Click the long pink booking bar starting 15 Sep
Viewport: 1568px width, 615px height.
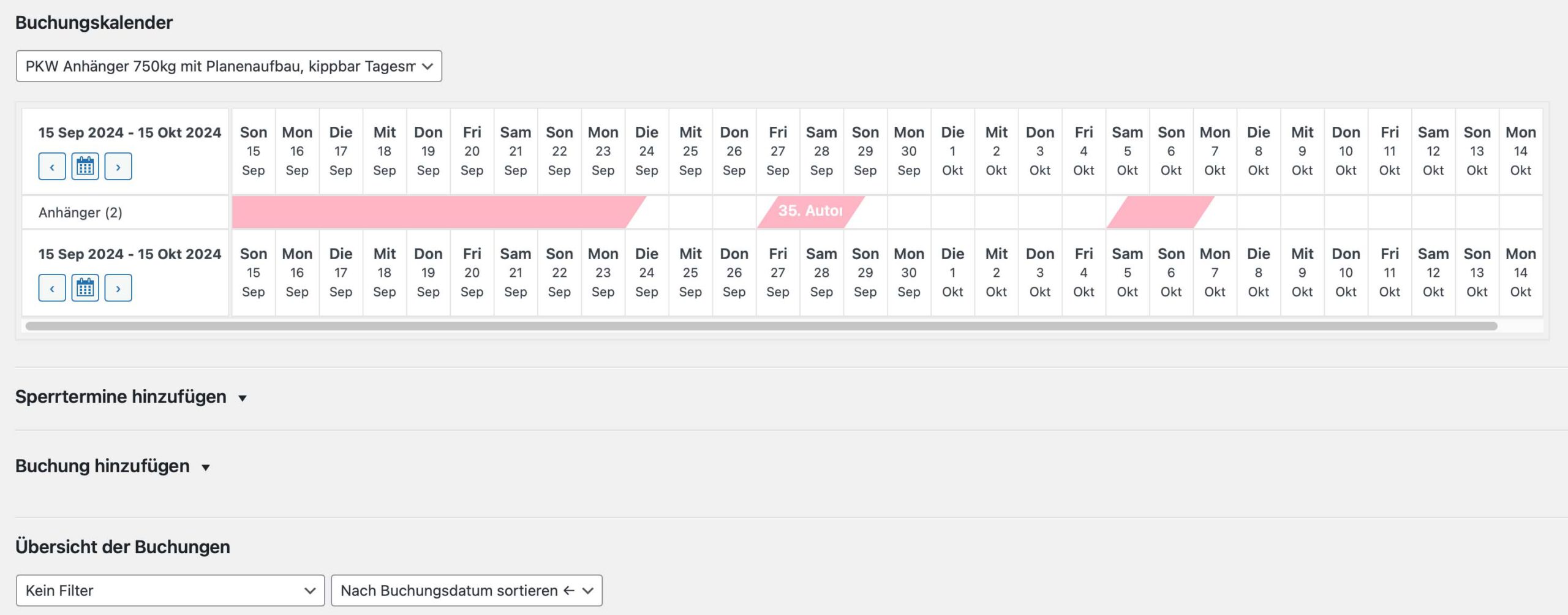[x=429, y=211]
